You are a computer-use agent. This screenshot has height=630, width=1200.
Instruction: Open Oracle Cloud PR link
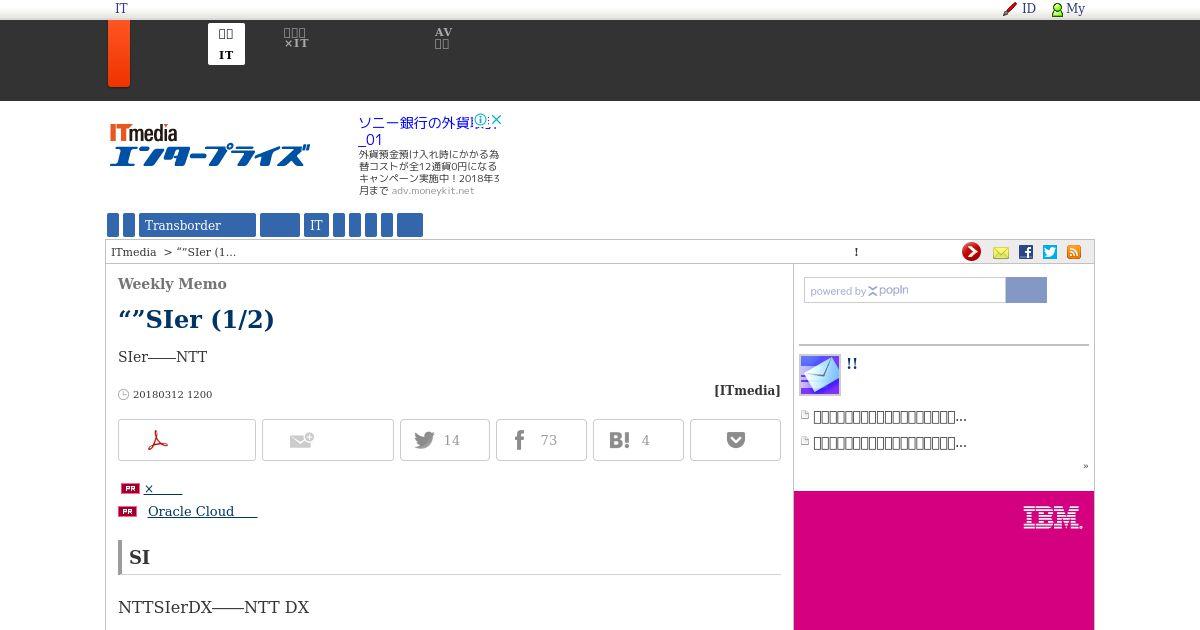click(x=202, y=511)
